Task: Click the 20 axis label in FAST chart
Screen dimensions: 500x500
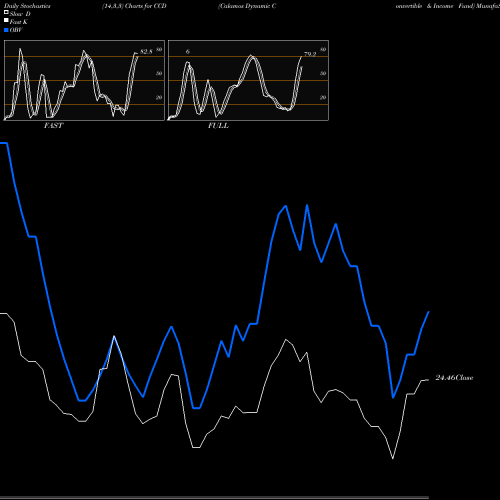Action: click(x=159, y=97)
